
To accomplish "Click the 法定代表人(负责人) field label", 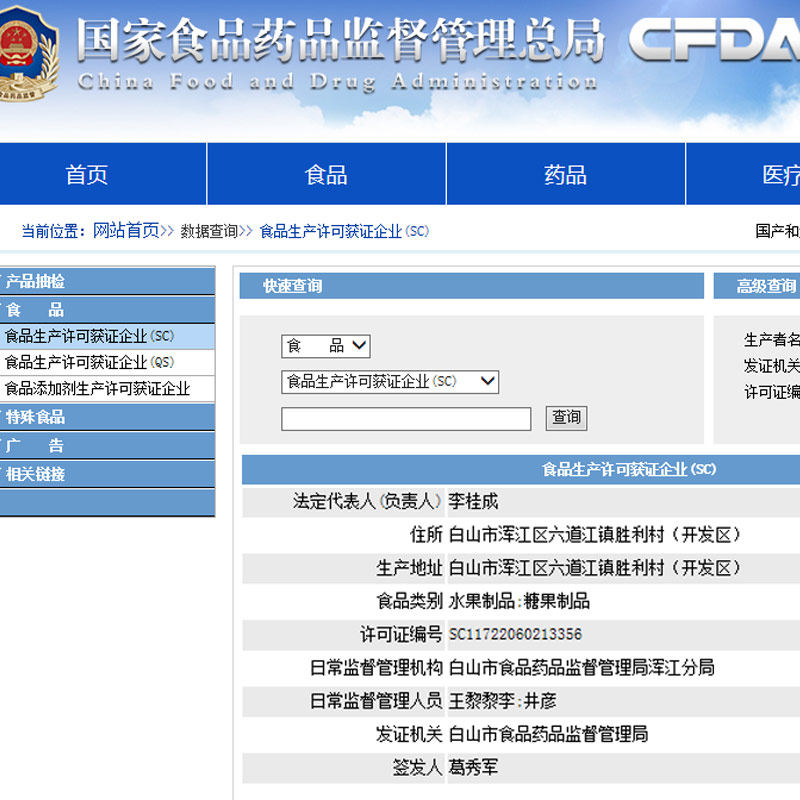I will 367,502.
